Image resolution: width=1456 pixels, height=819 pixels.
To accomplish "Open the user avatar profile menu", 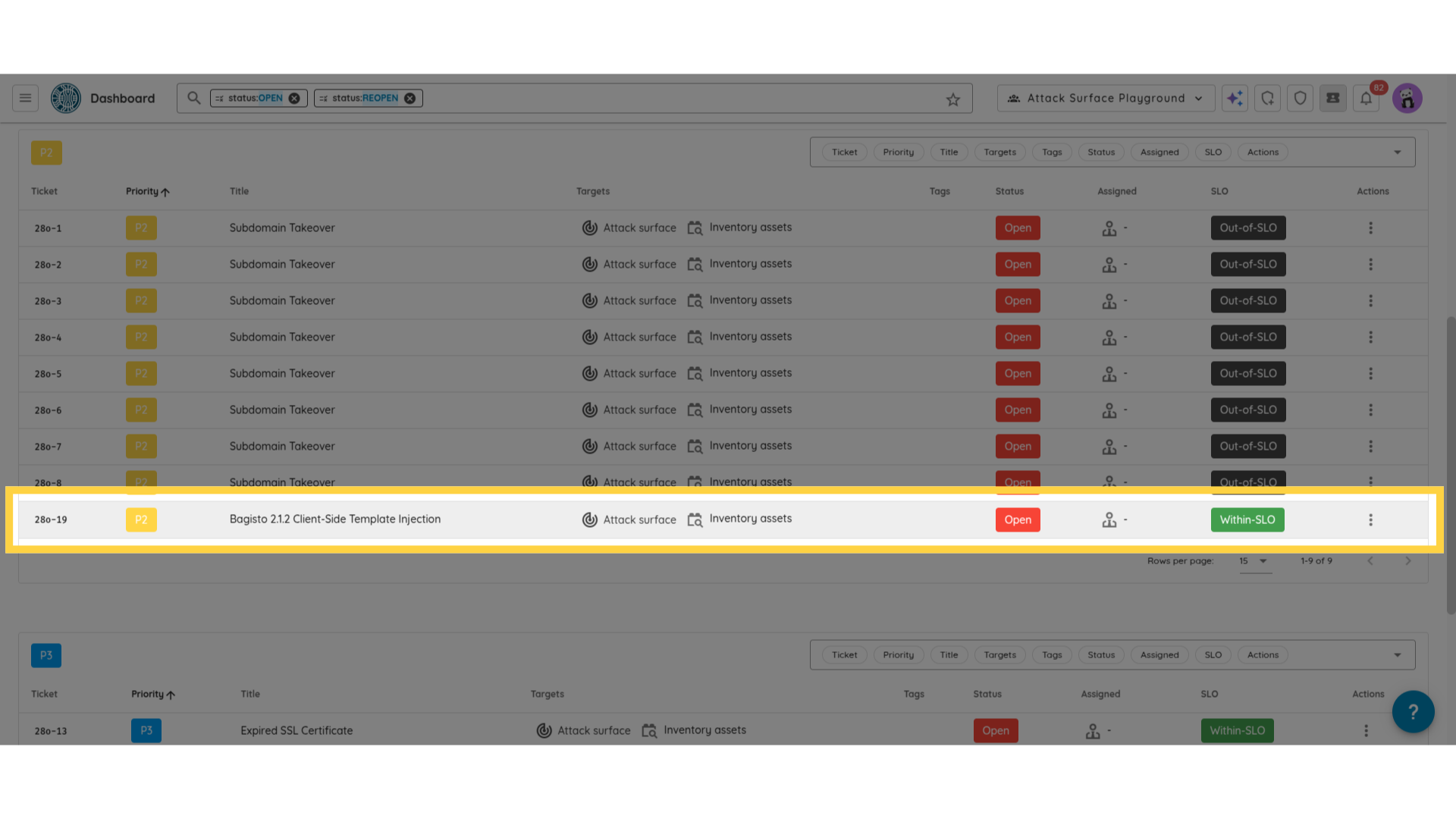I will point(1407,98).
